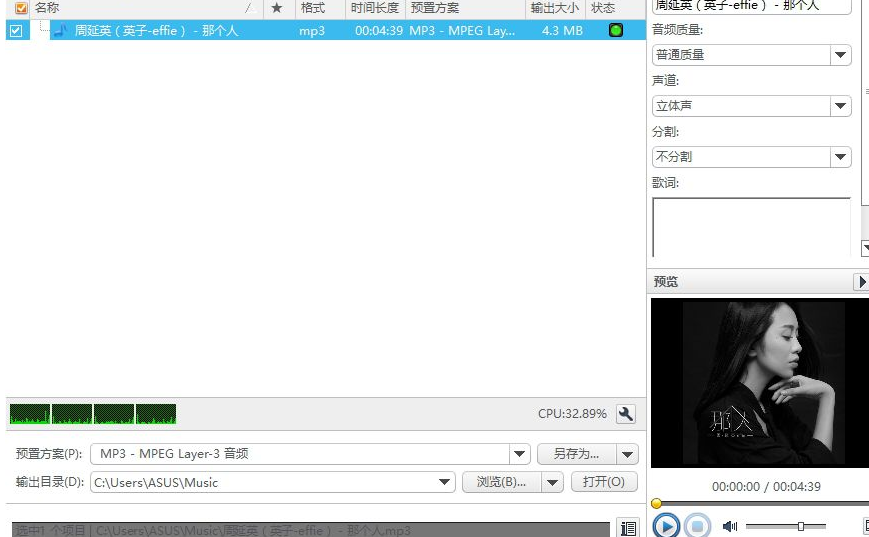
Task: Click the CPU usage graph display
Action: 93,414
